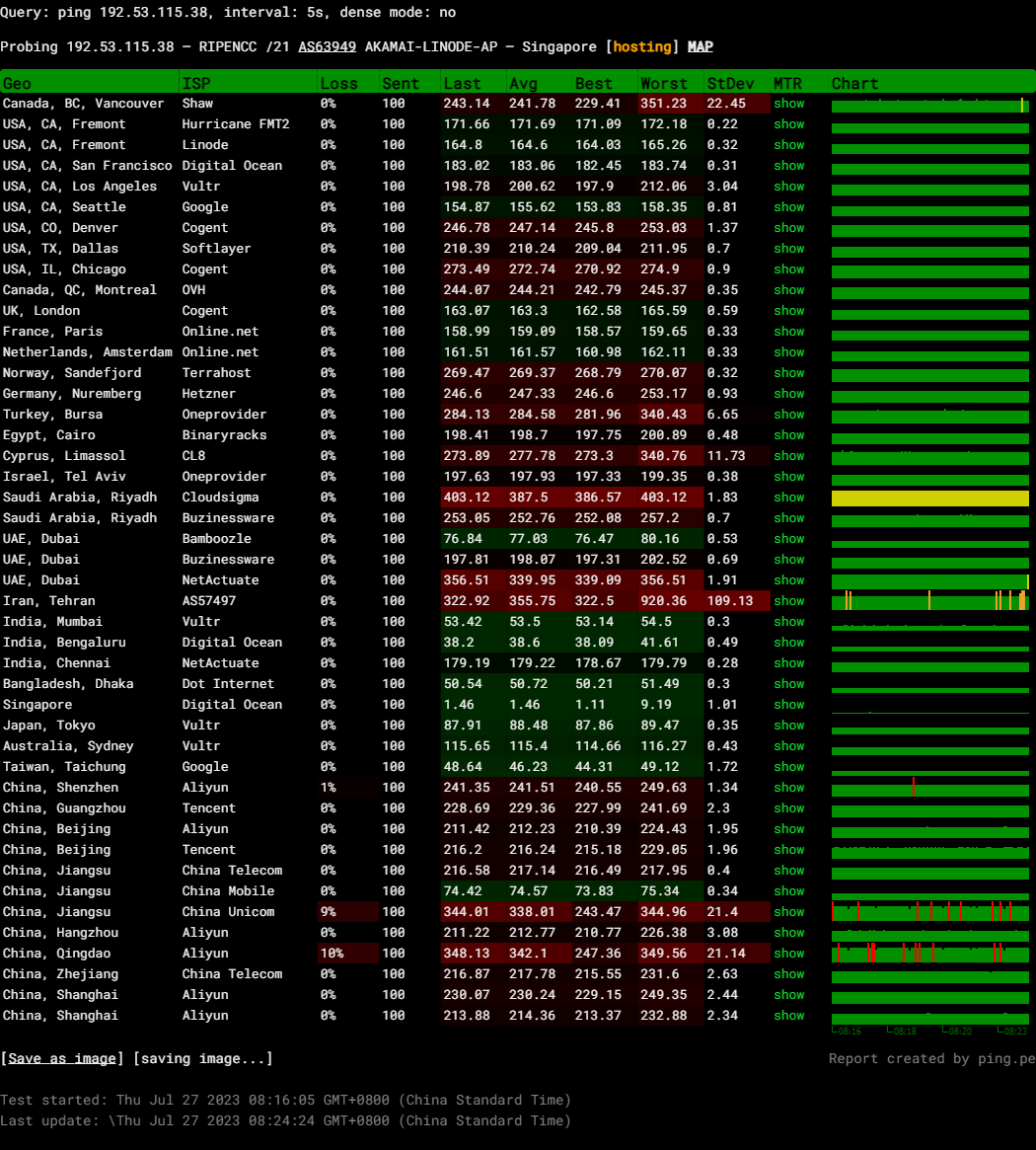This screenshot has height=1150, width=1036.
Task: Click the yellow chart bar for Cloudsigma
Action: click(930, 498)
